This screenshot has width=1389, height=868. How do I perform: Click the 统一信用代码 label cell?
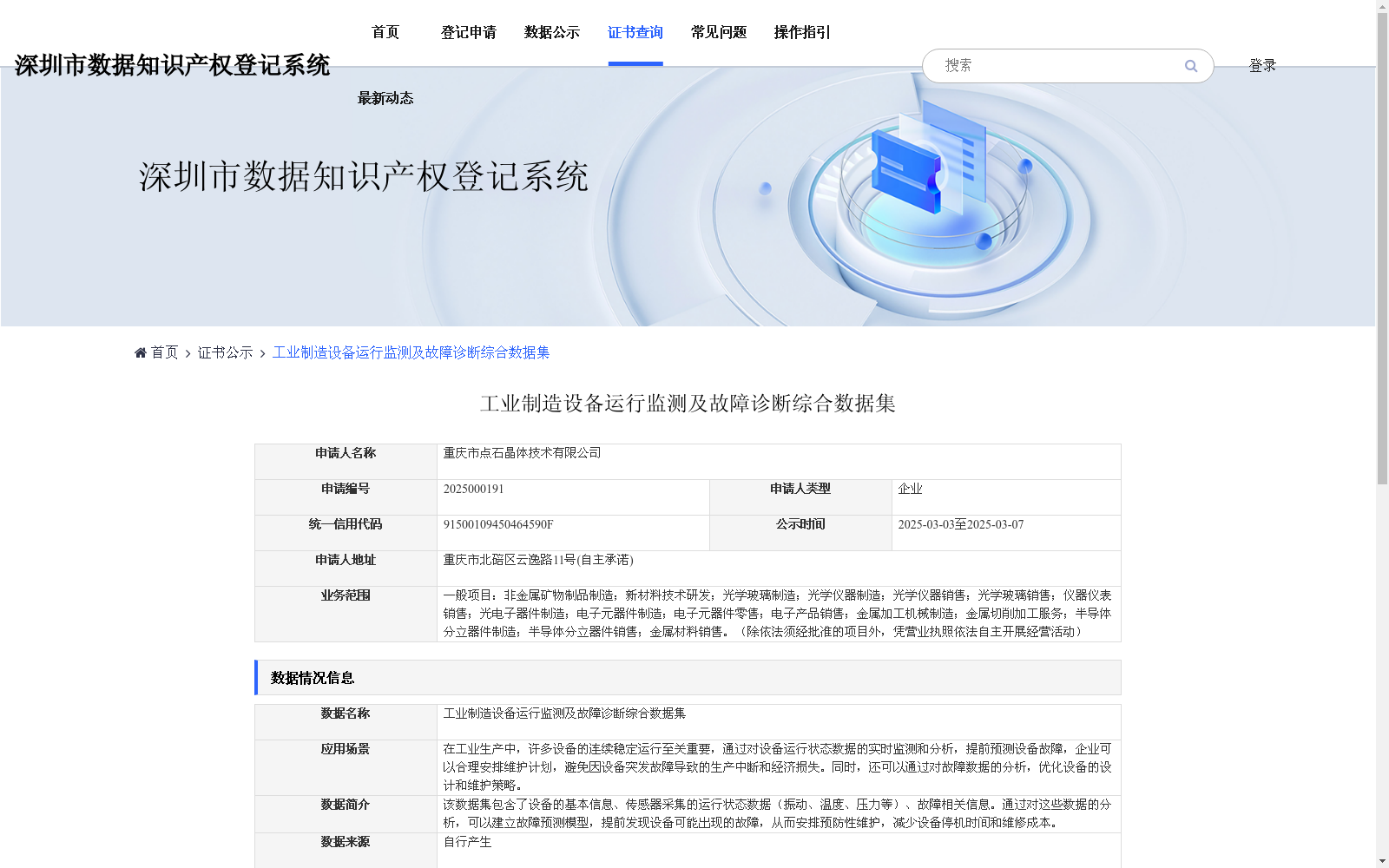point(346,533)
